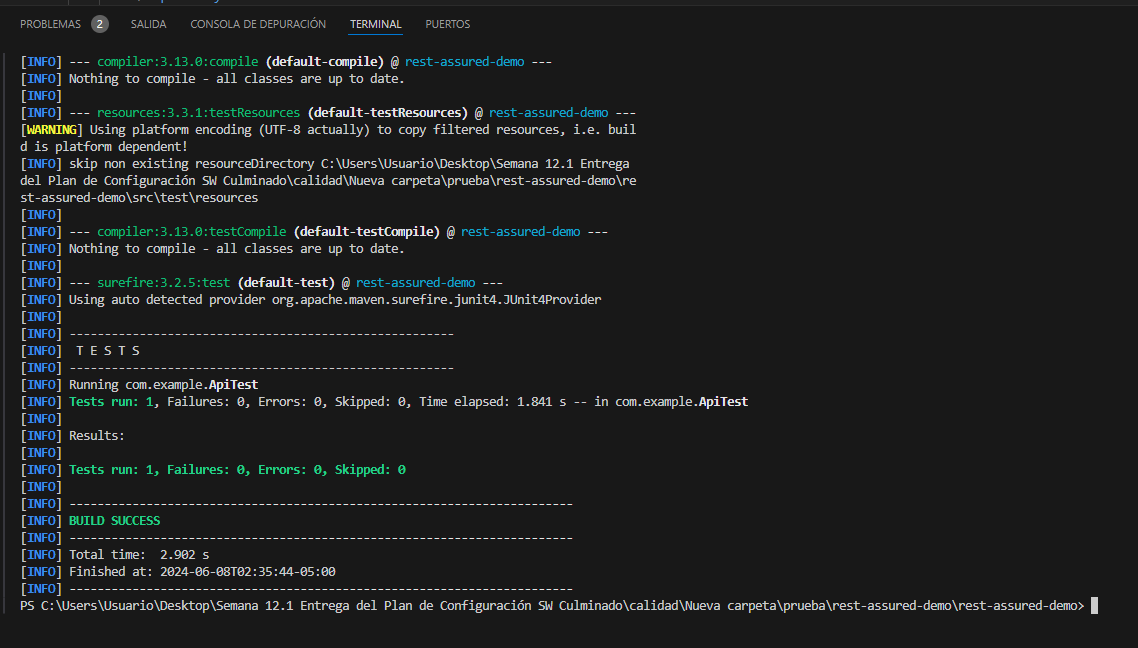The width and height of the screenshot is (1138, 648).
Task: Select the TERMINAL tab
Action: coord(376,24)
